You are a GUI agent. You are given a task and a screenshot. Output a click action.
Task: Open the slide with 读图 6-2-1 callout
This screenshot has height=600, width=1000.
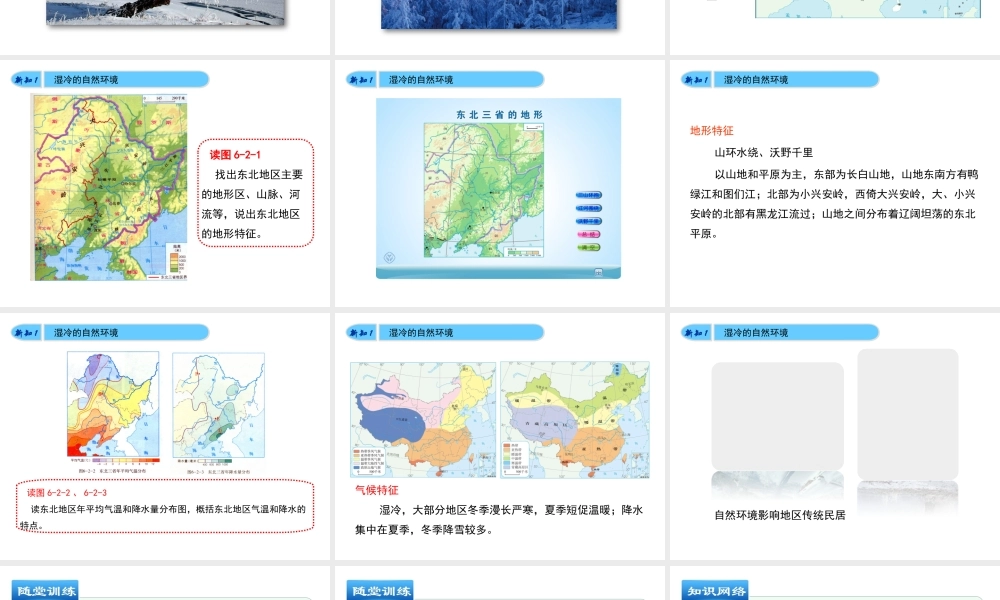click(165, 183)
